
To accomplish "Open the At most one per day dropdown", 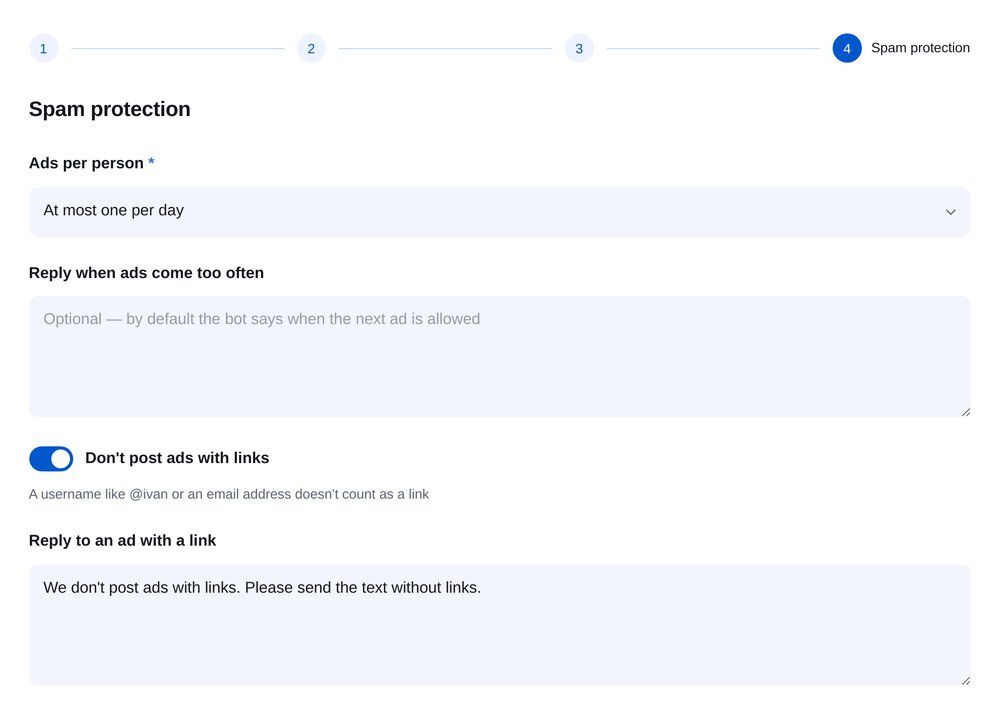I will [500, 212].
